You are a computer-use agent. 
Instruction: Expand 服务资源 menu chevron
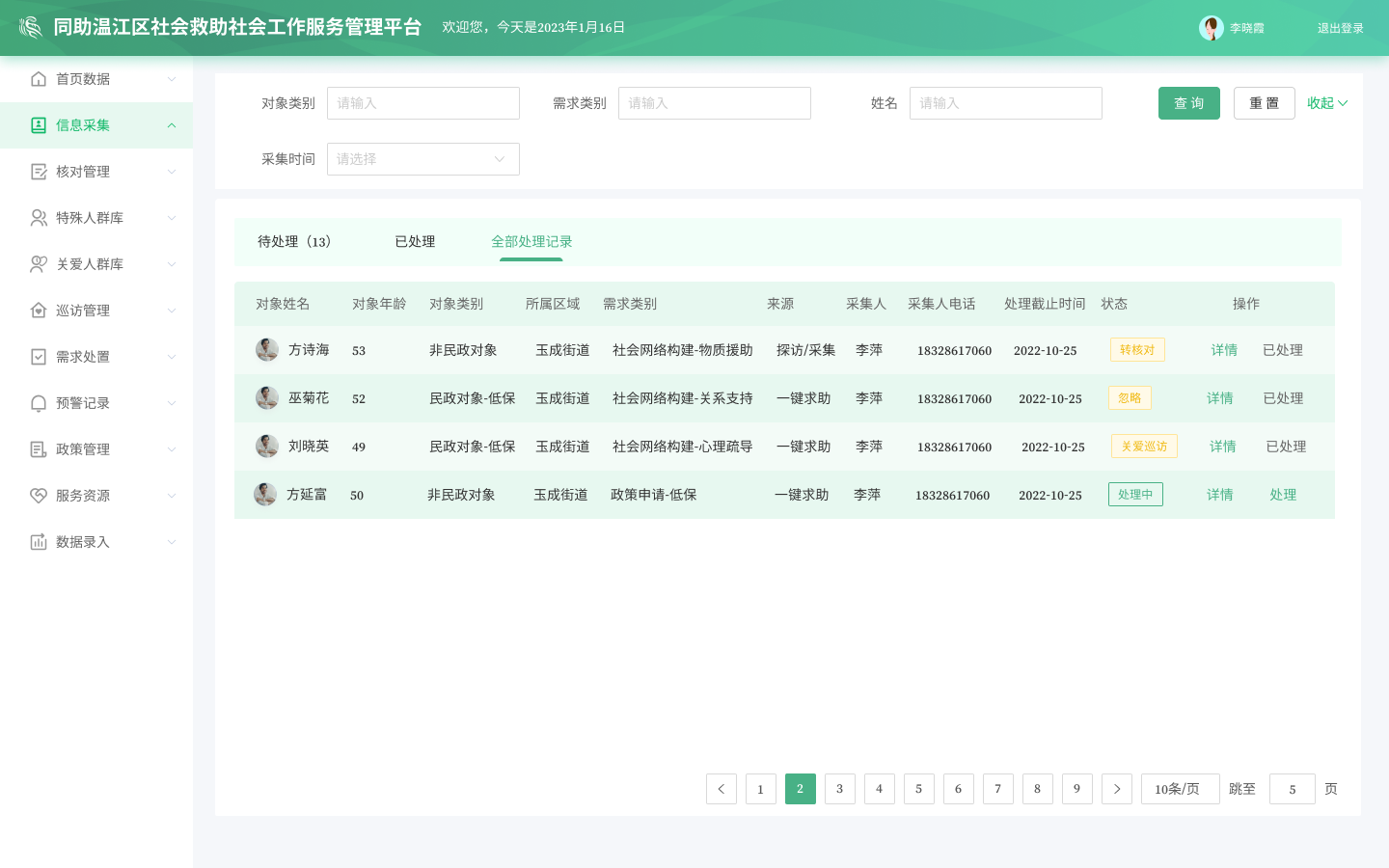(172, 496)
